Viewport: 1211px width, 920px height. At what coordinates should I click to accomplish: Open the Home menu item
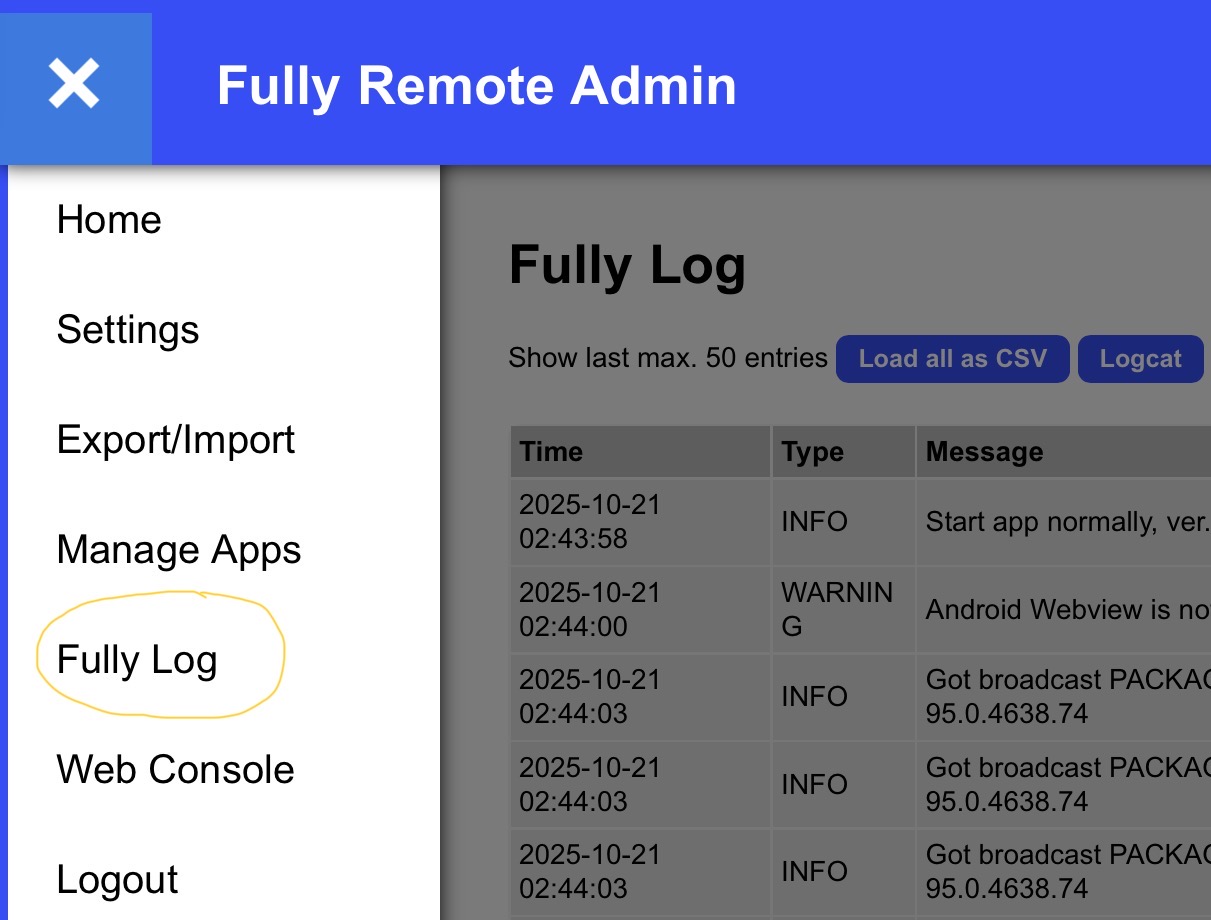(x=109, y=220)
